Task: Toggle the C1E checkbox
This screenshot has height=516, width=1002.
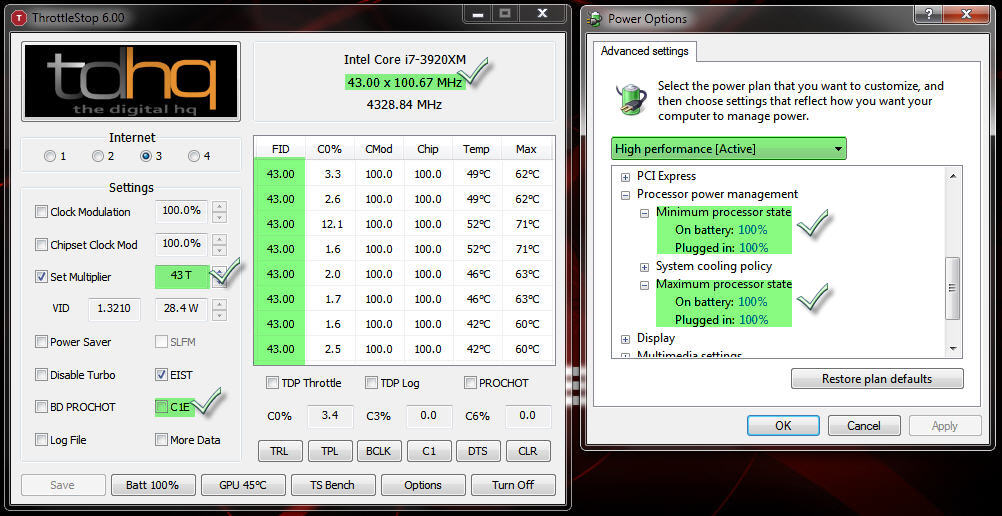Action: (162, 407)
